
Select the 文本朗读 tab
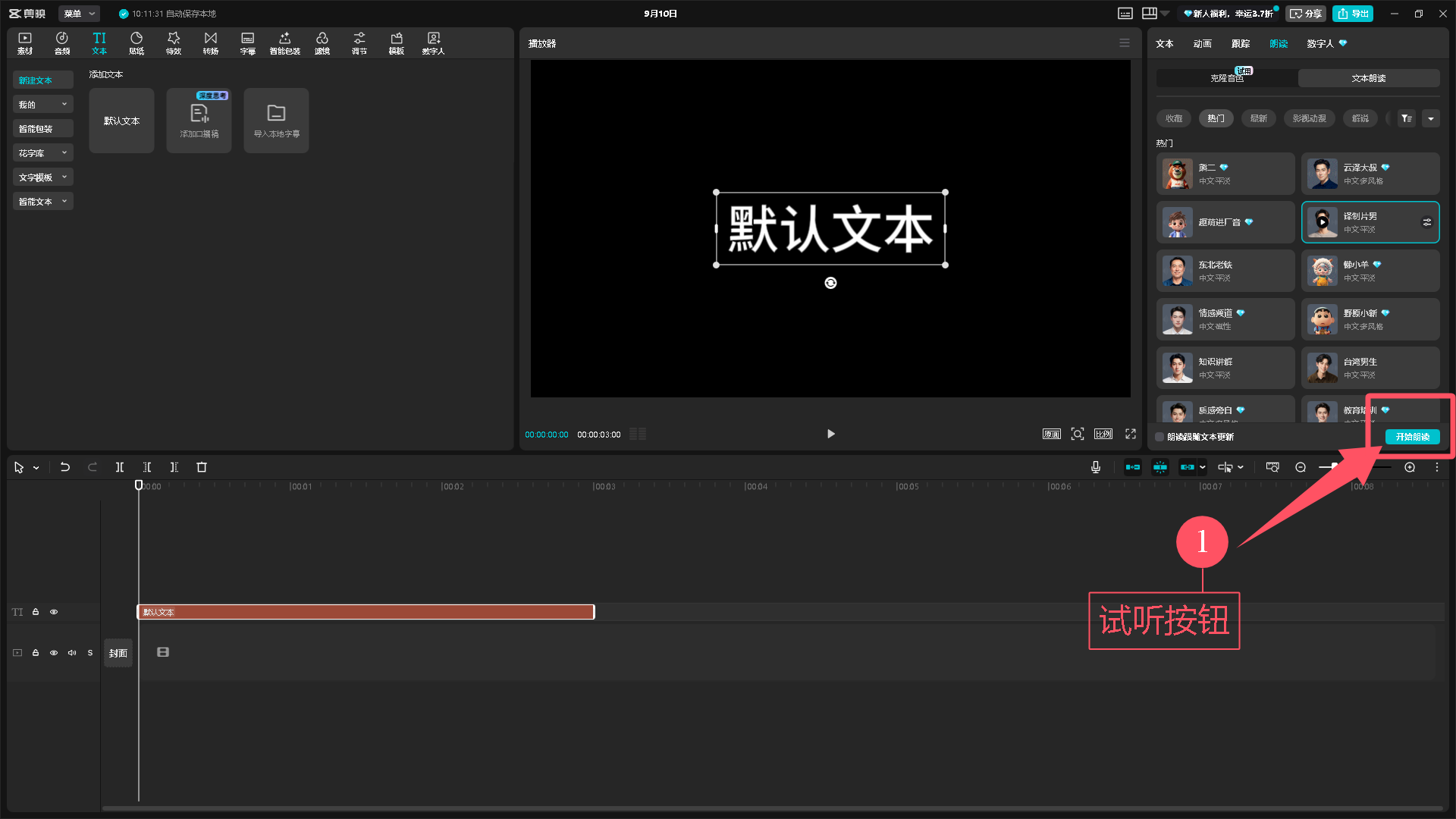pyautogui.click(x=1368, y=78)
